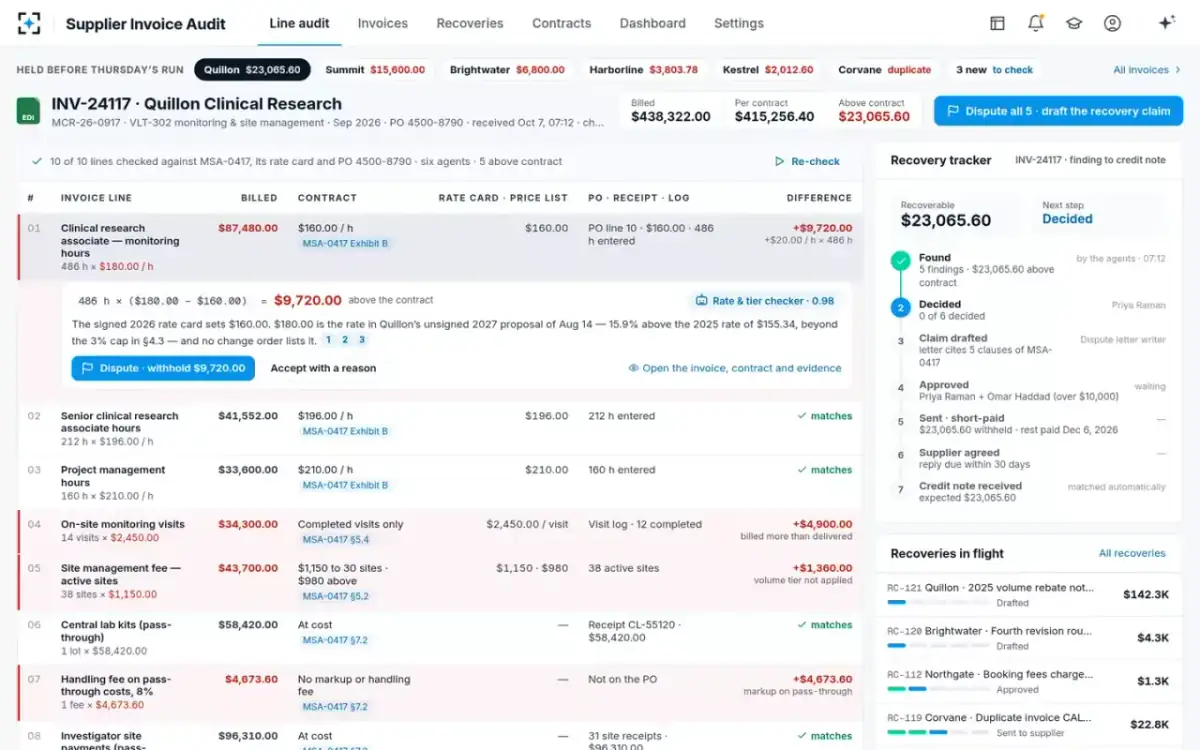Click the 3 new to check link

pyautogui.click(x=994, y=70)
